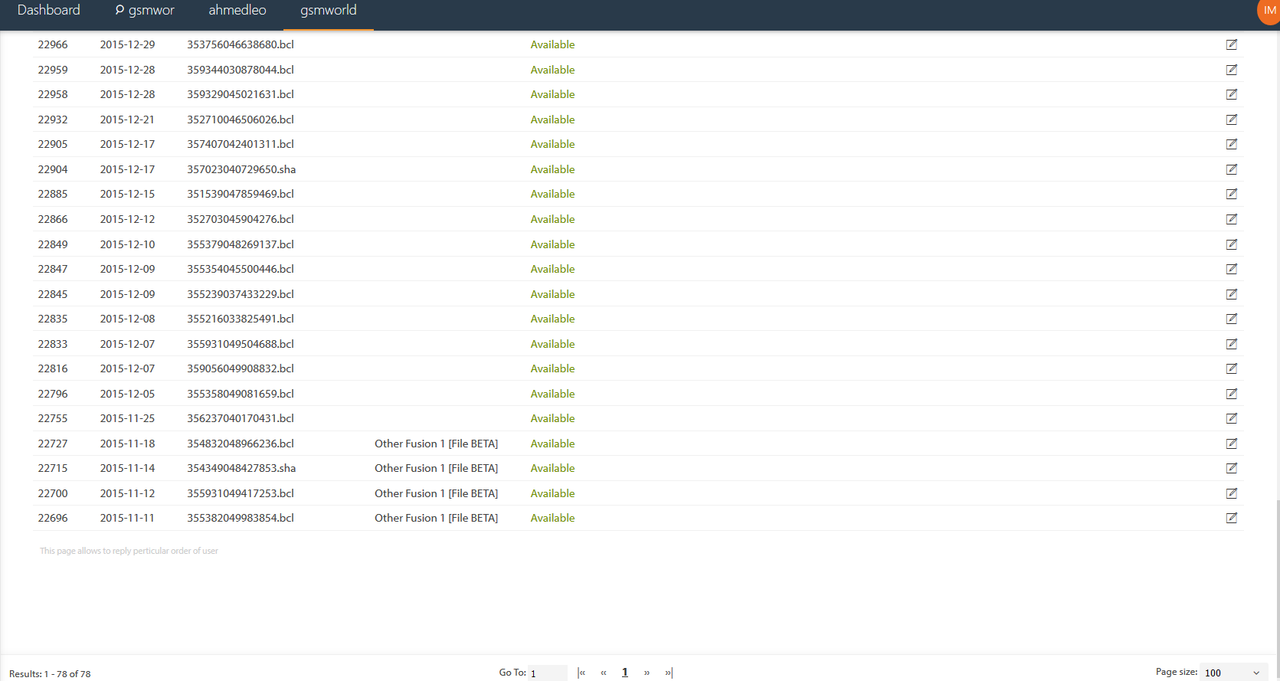Open reply icon for order 22958
This screenshot has width=1280, height=681.
[x=1231, y=94]
